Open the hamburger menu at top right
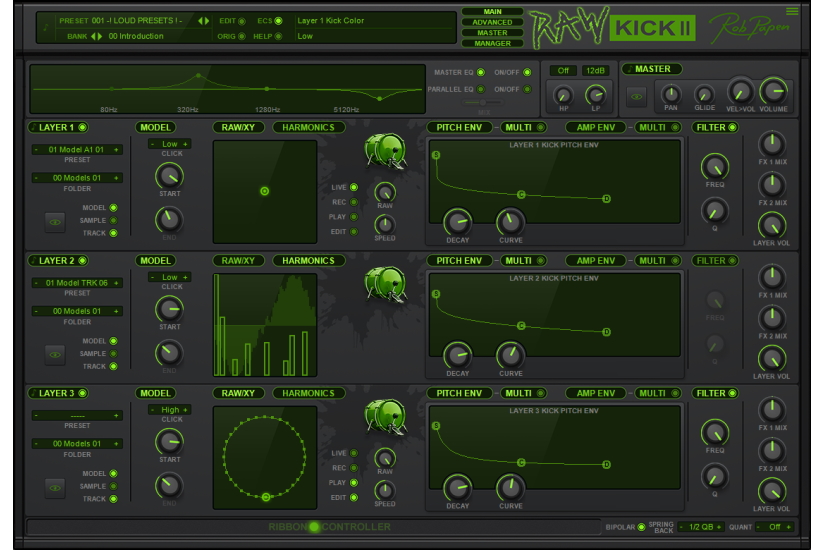The height and width of the screenshot is (550, 820). click(x=792, y=11)
